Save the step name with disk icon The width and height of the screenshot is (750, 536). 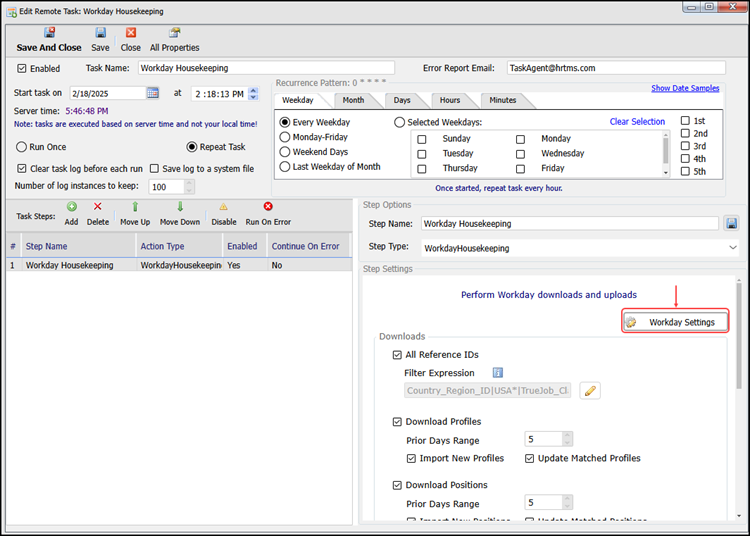click(x=731, y=223)
